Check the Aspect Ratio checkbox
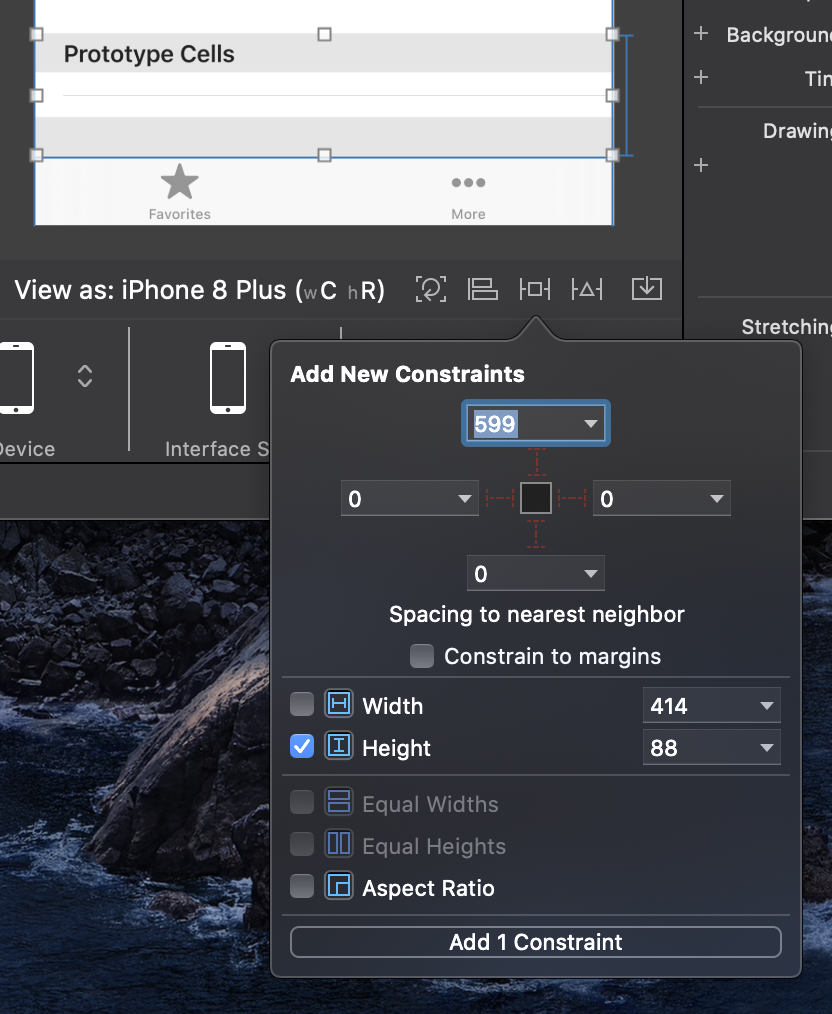 pyautogui.click(x=302, y=887)
